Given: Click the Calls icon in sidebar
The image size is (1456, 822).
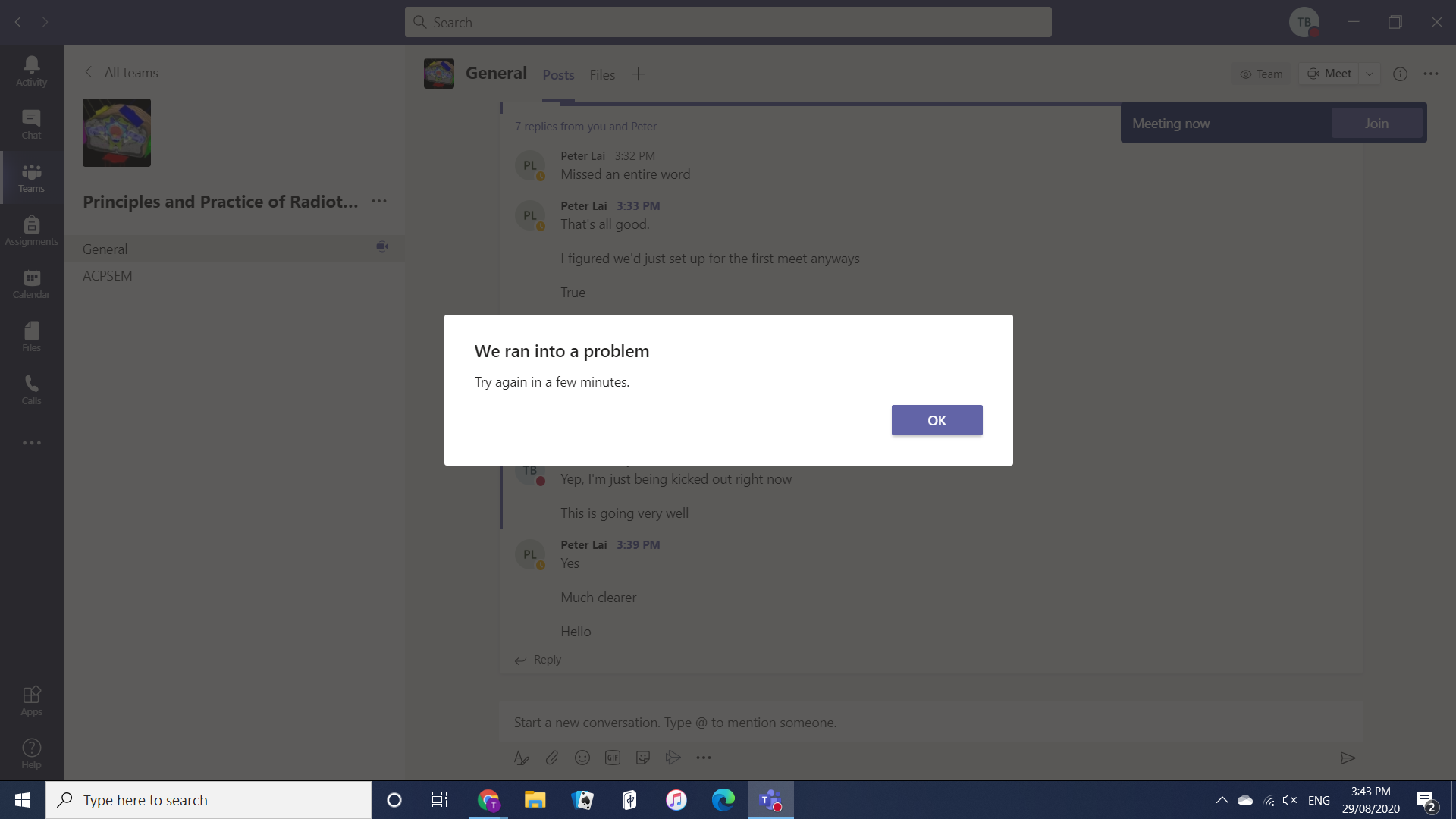Looking at the screenshot, I should [32, 390].
